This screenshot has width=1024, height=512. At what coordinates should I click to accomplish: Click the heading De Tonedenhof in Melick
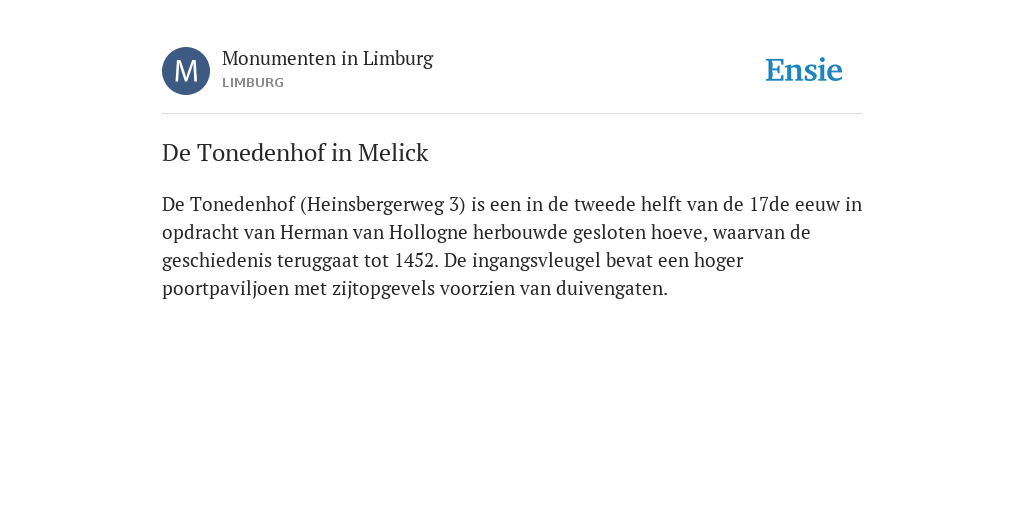(295, 153)
